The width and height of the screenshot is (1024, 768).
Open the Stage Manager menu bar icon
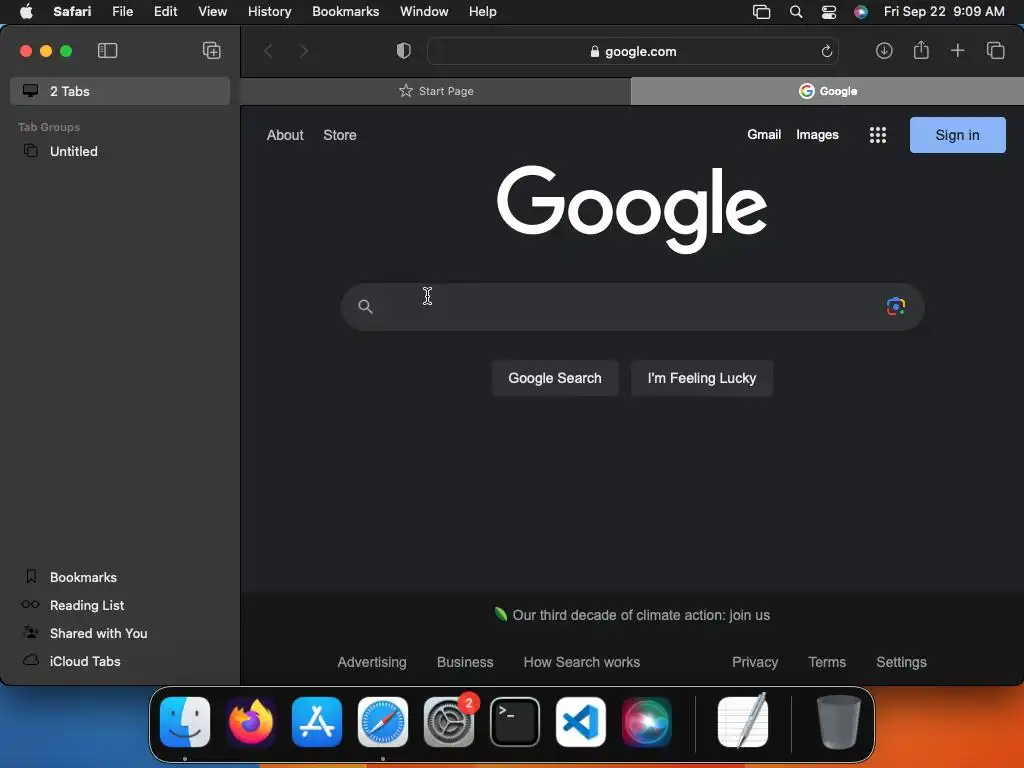point(761,12)
